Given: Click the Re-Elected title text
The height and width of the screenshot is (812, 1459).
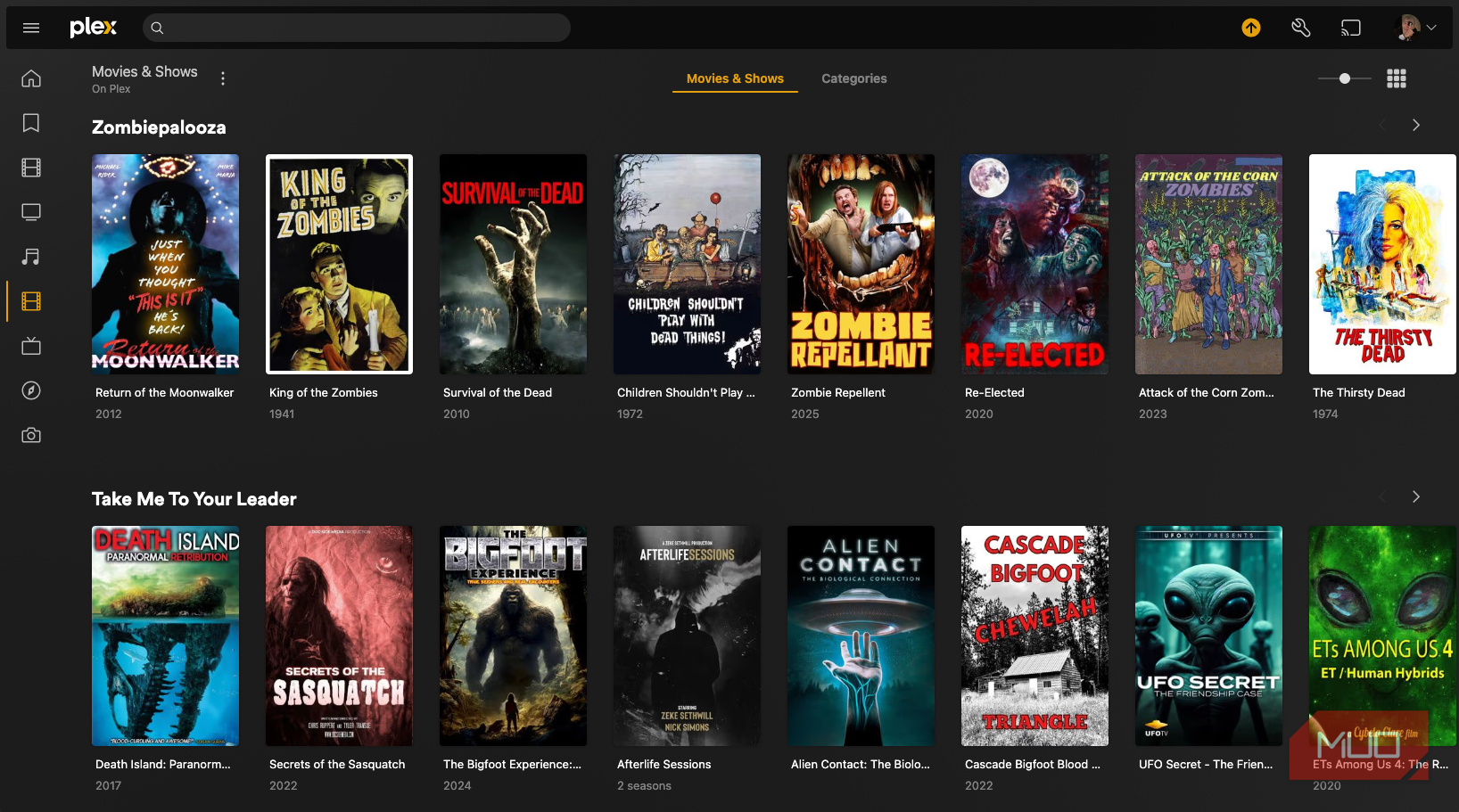Looking at the screenshot, I should [x=994, y=392].
